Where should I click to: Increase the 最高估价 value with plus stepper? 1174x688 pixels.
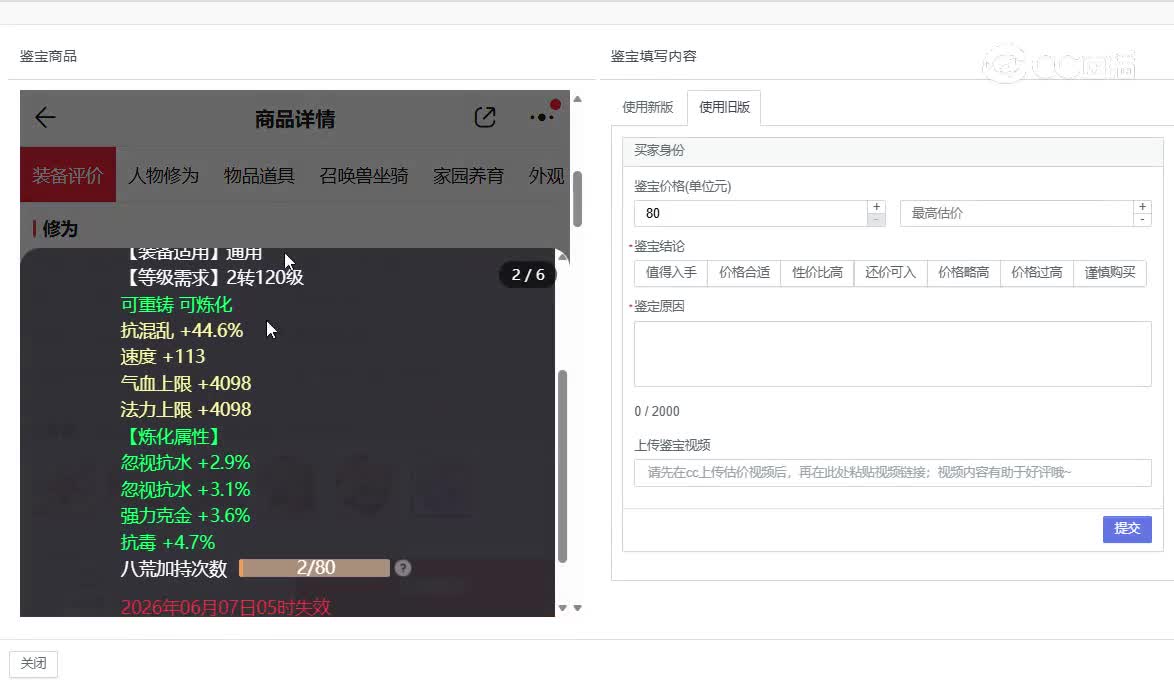coord(1143,207)
